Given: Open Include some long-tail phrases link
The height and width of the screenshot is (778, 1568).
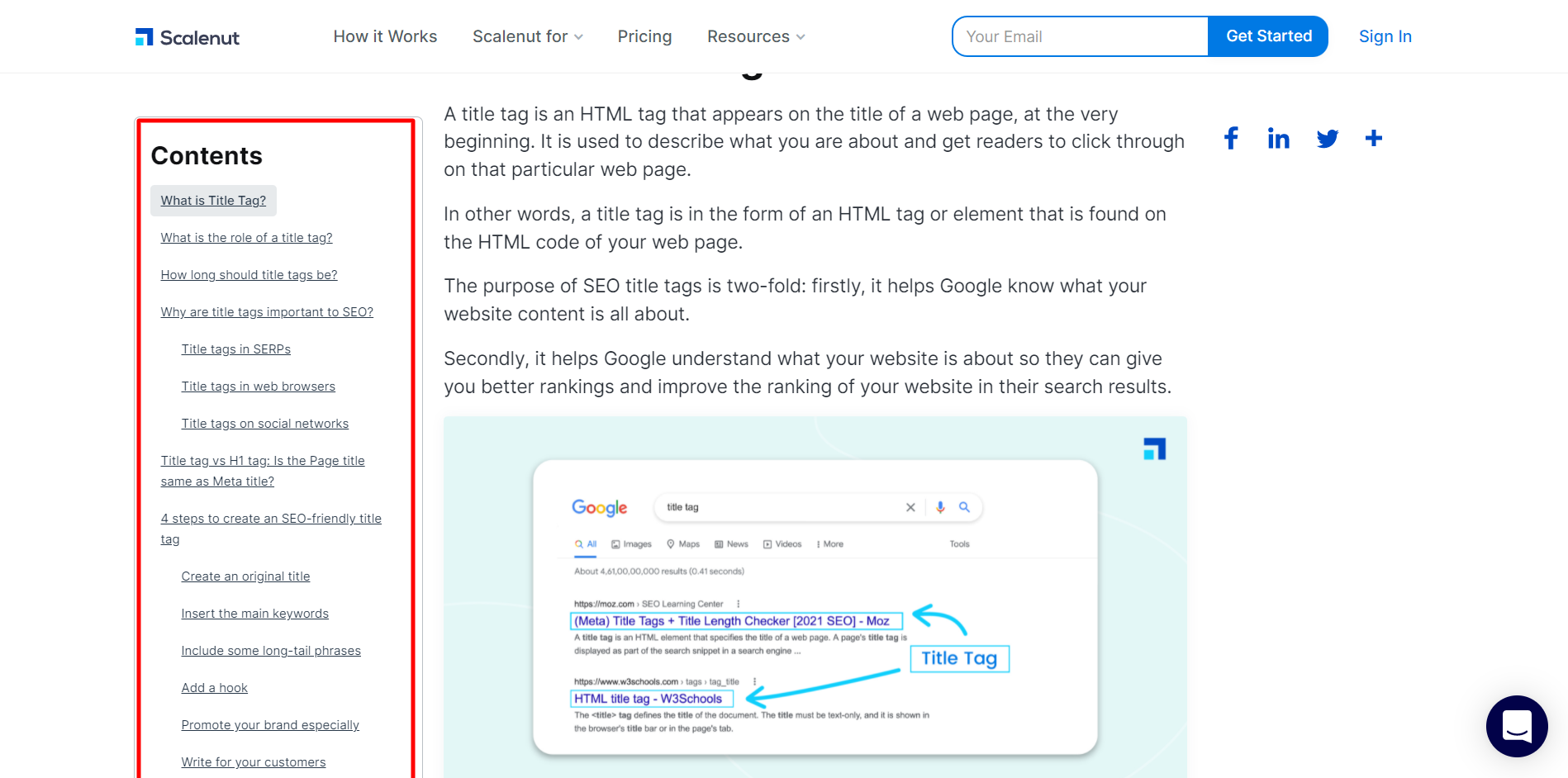Looking at the screenshot, I should pyautogui.click(x=271, y=651).
